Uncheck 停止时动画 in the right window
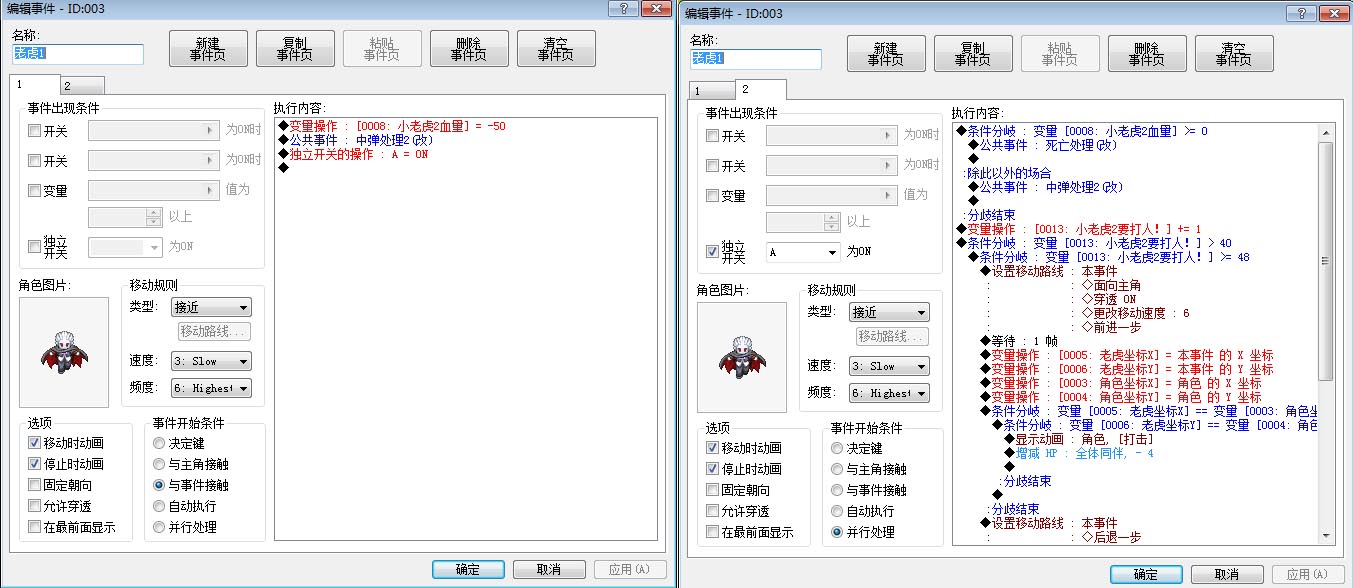This screenshot has width=1353, height=588. point(713,469)
